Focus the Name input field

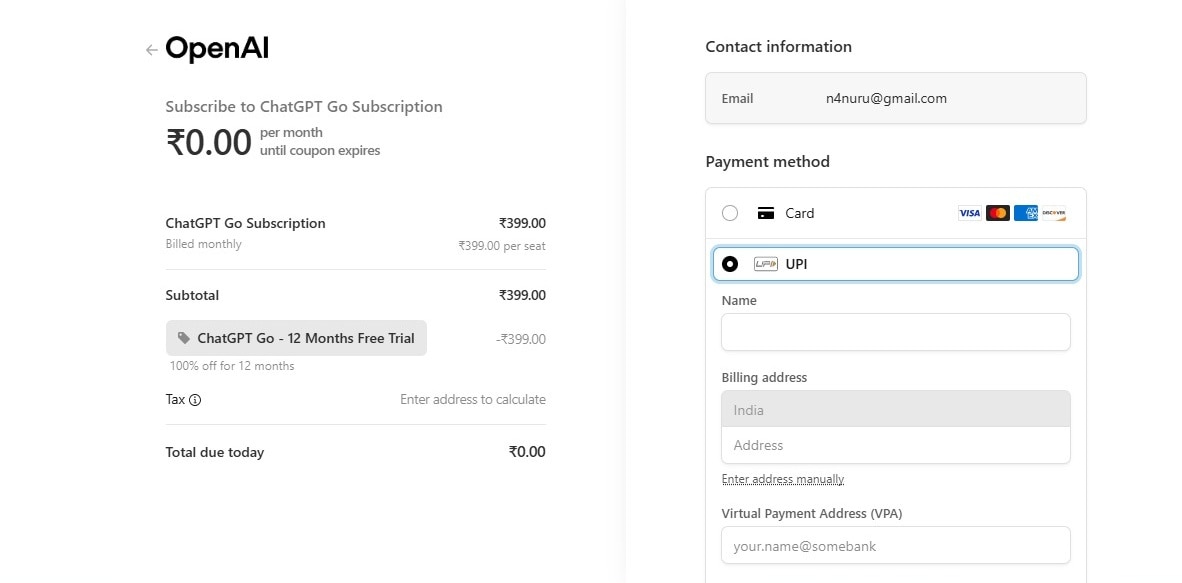[895, 332]
